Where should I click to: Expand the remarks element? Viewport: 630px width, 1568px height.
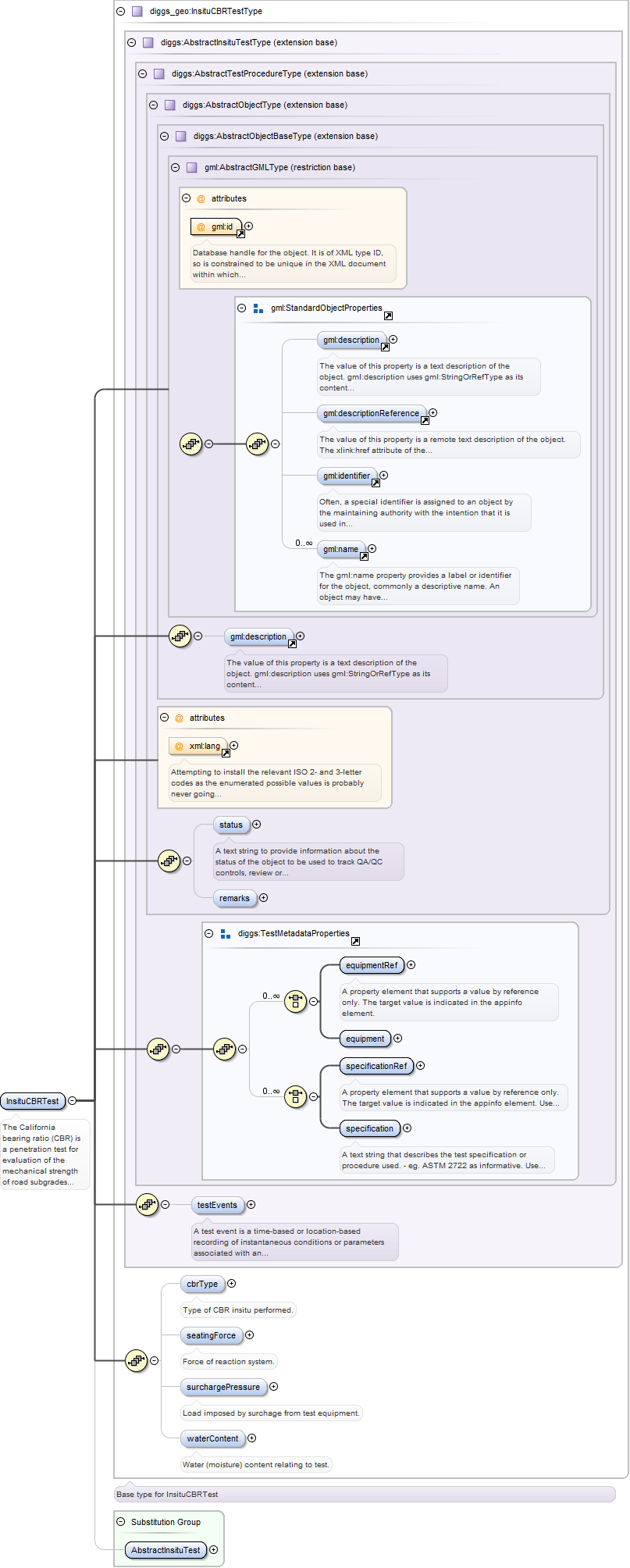coord(263,898)
